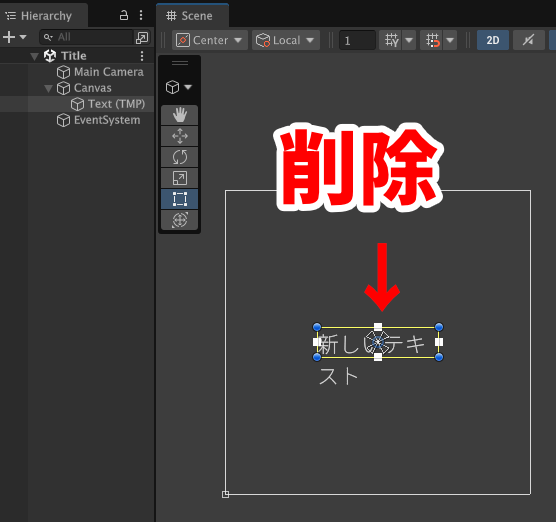Screen dimensions: 556x522
Task: Click the top-right blue corner handle
Action: pyautogui.click(x=439, y=327)
